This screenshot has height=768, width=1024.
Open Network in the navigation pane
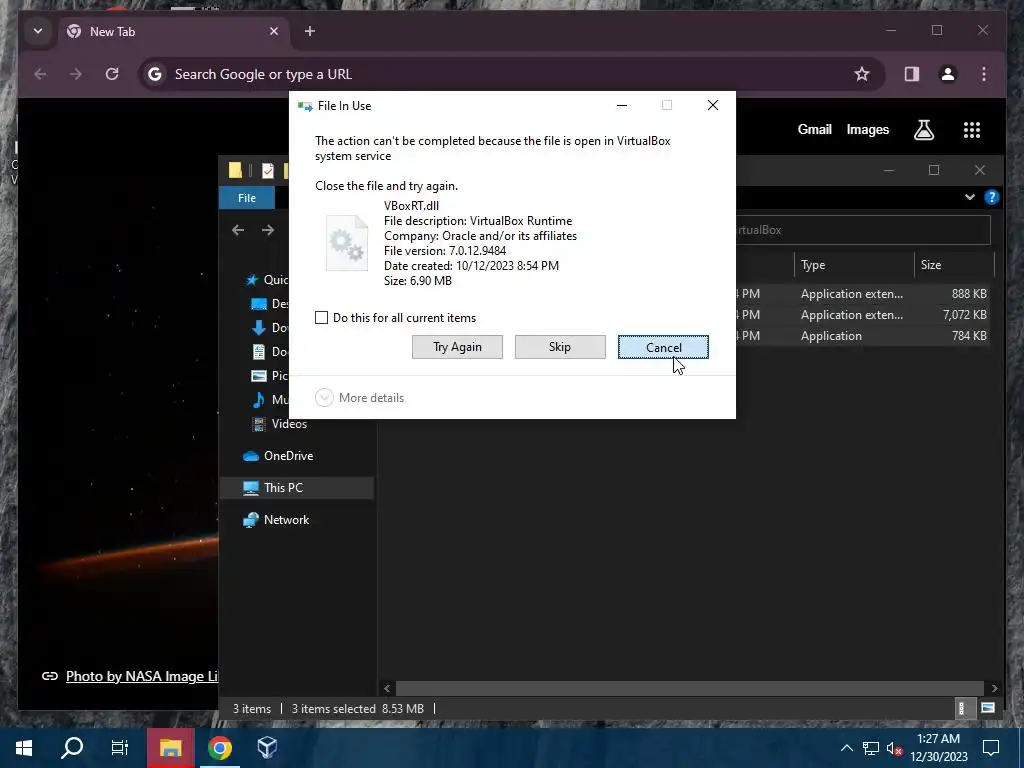[286, 520]
